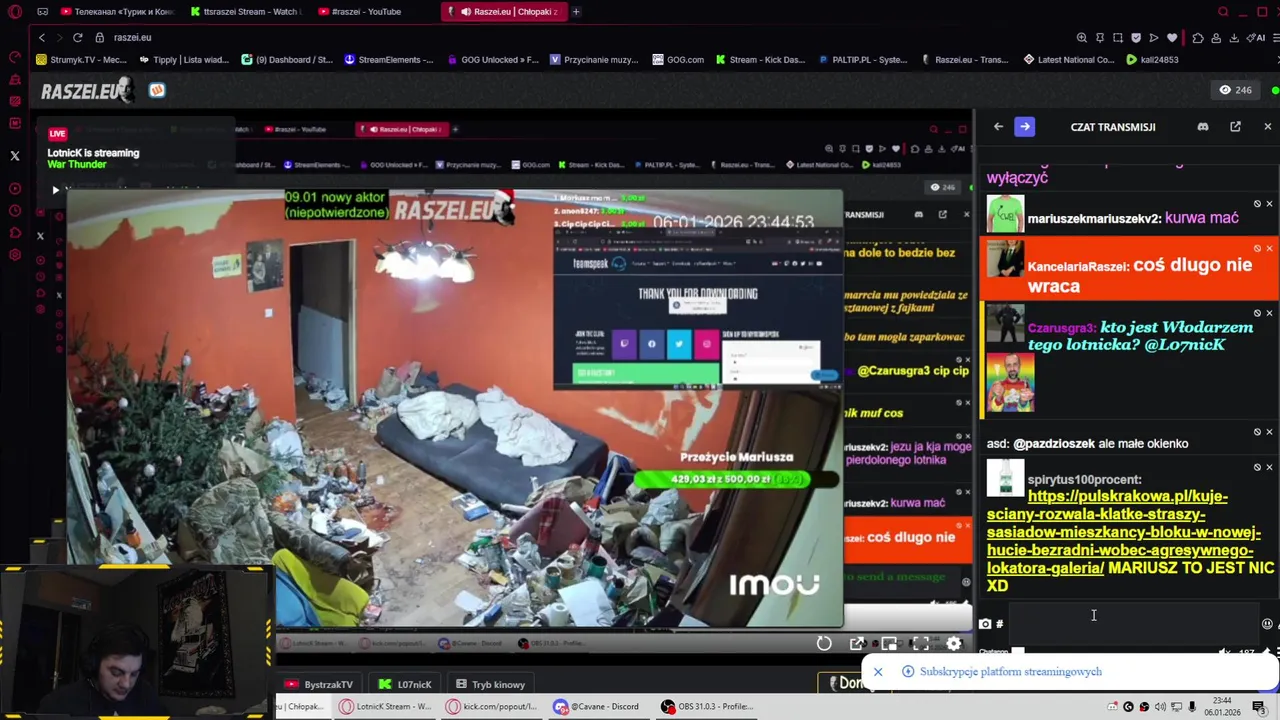This screenshot has height=720, width=1280.
Task: Delete the asd chat message
Action: (1270, 432)
